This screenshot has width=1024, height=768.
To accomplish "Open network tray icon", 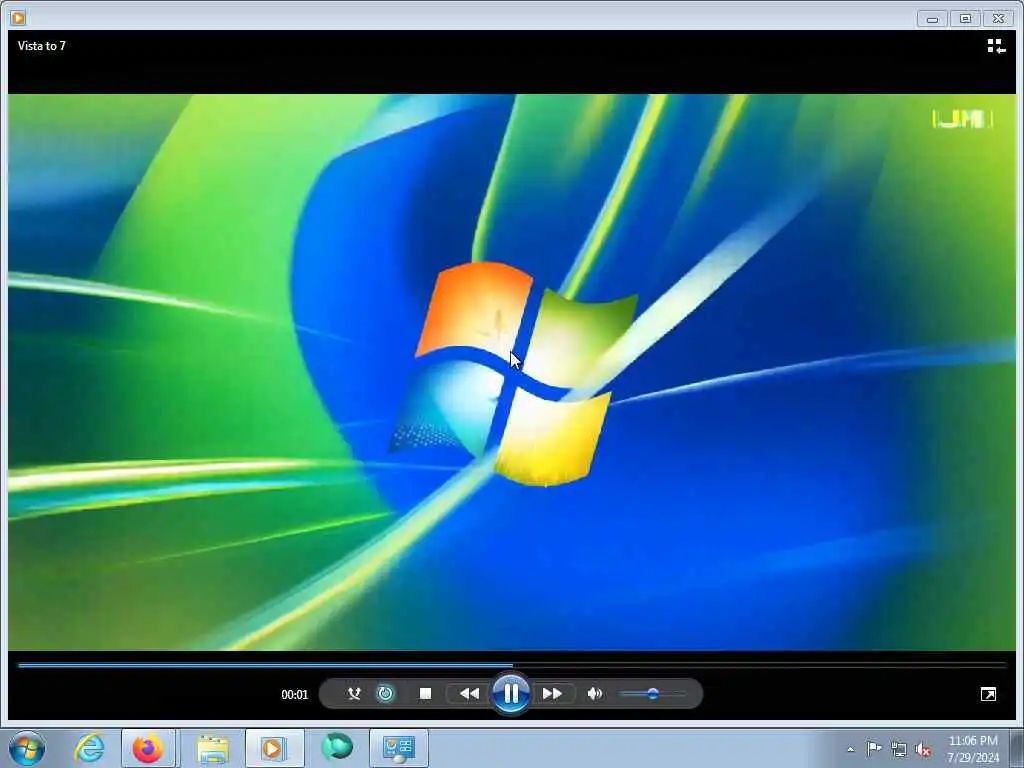I will tap(899, 750).
